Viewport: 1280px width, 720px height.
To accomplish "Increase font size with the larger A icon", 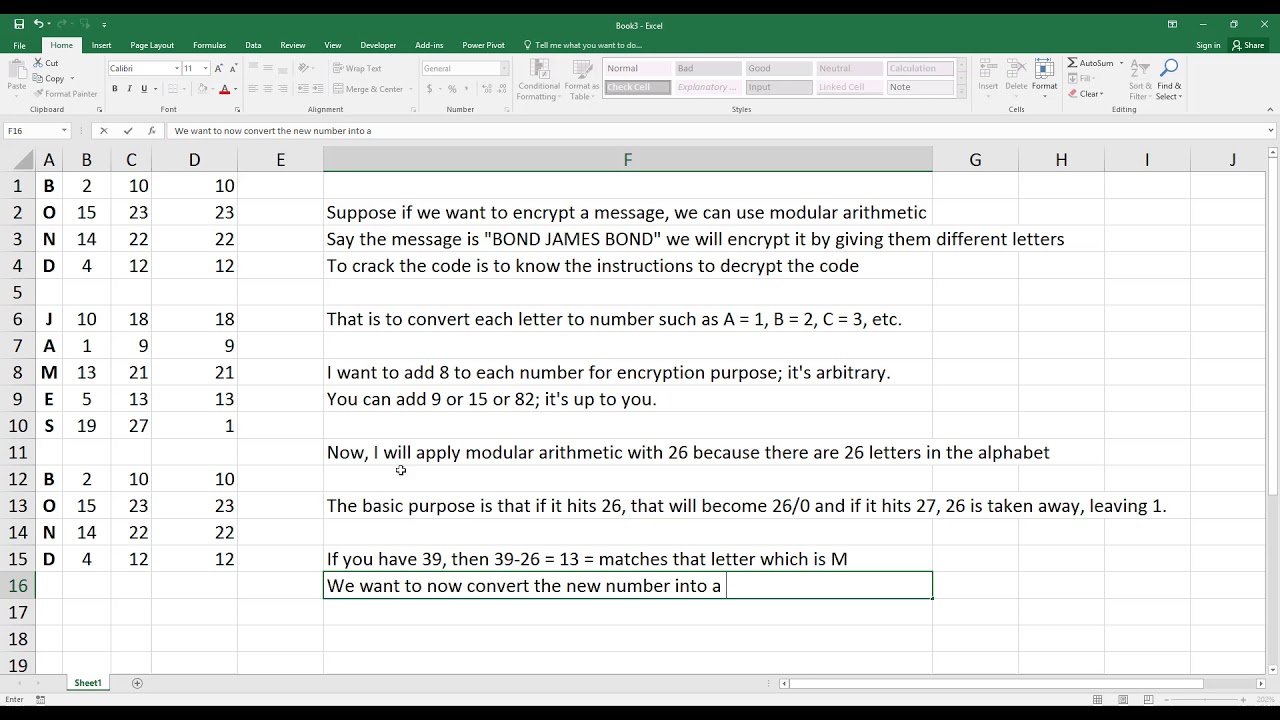I will coord(220,68).
